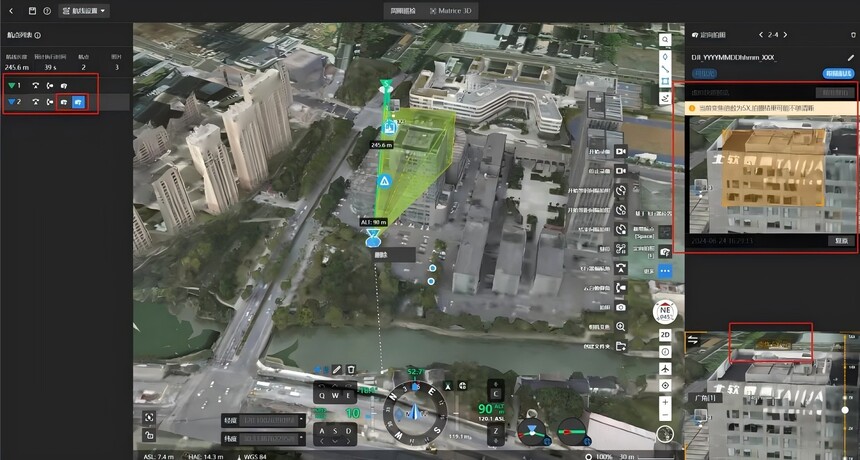This screenshot has height=460, width=860.
Task: Click waypoint 2 gimbal rotate action icon
Action: (x=50, y=102)
